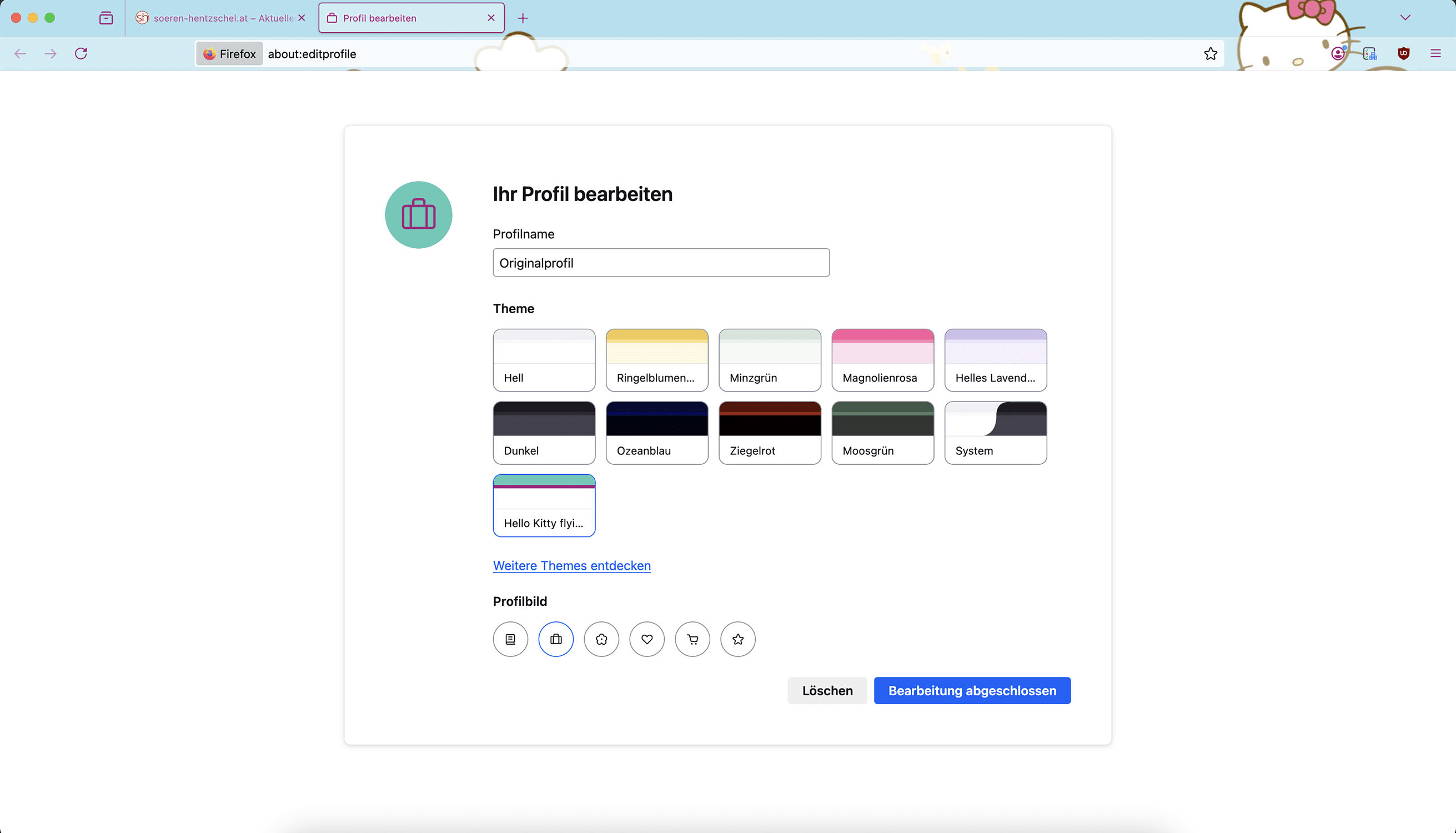Open a new tab with plus
The image size is (1456, 833).
pos(523,18)
